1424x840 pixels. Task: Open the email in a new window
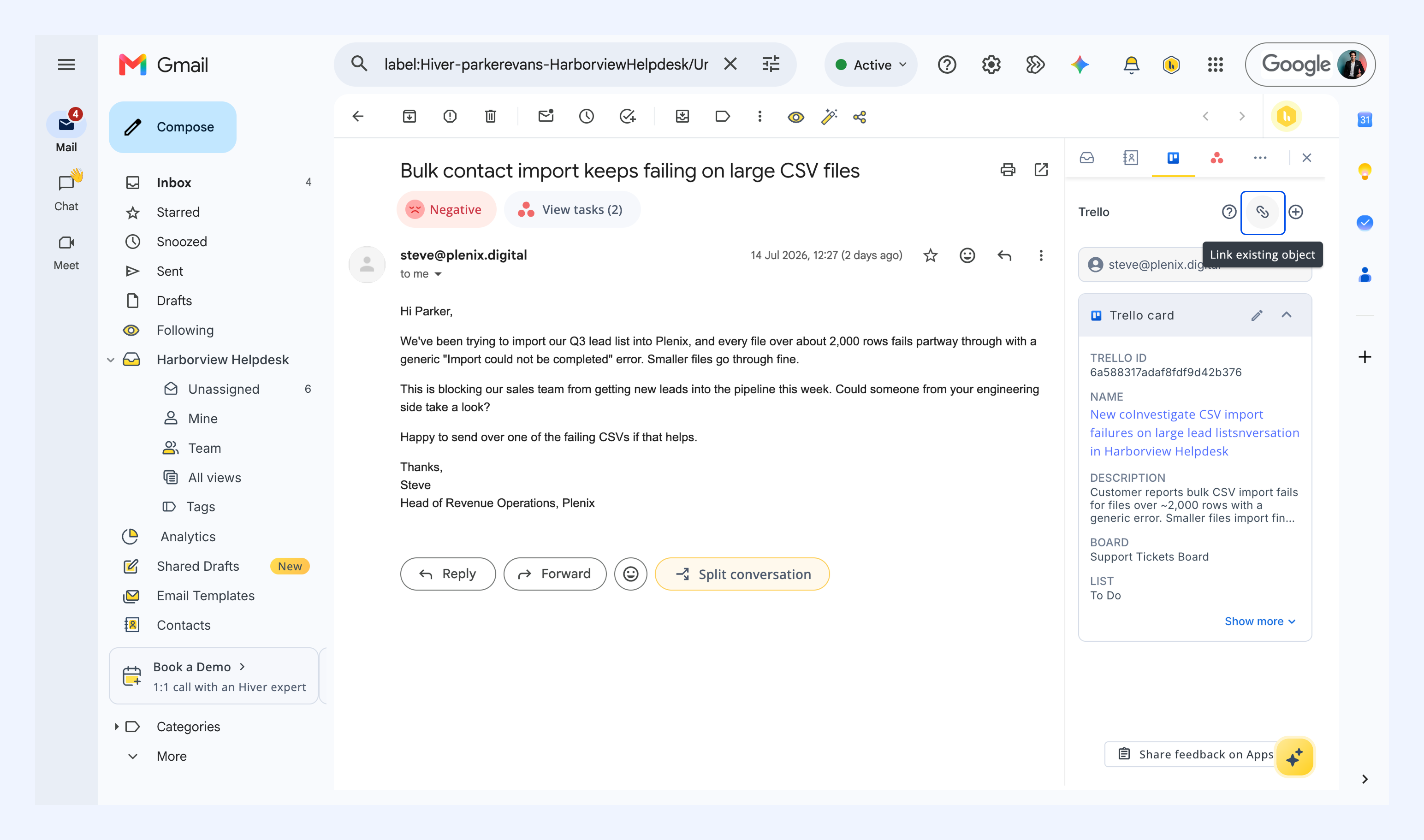coord(1041,170)
